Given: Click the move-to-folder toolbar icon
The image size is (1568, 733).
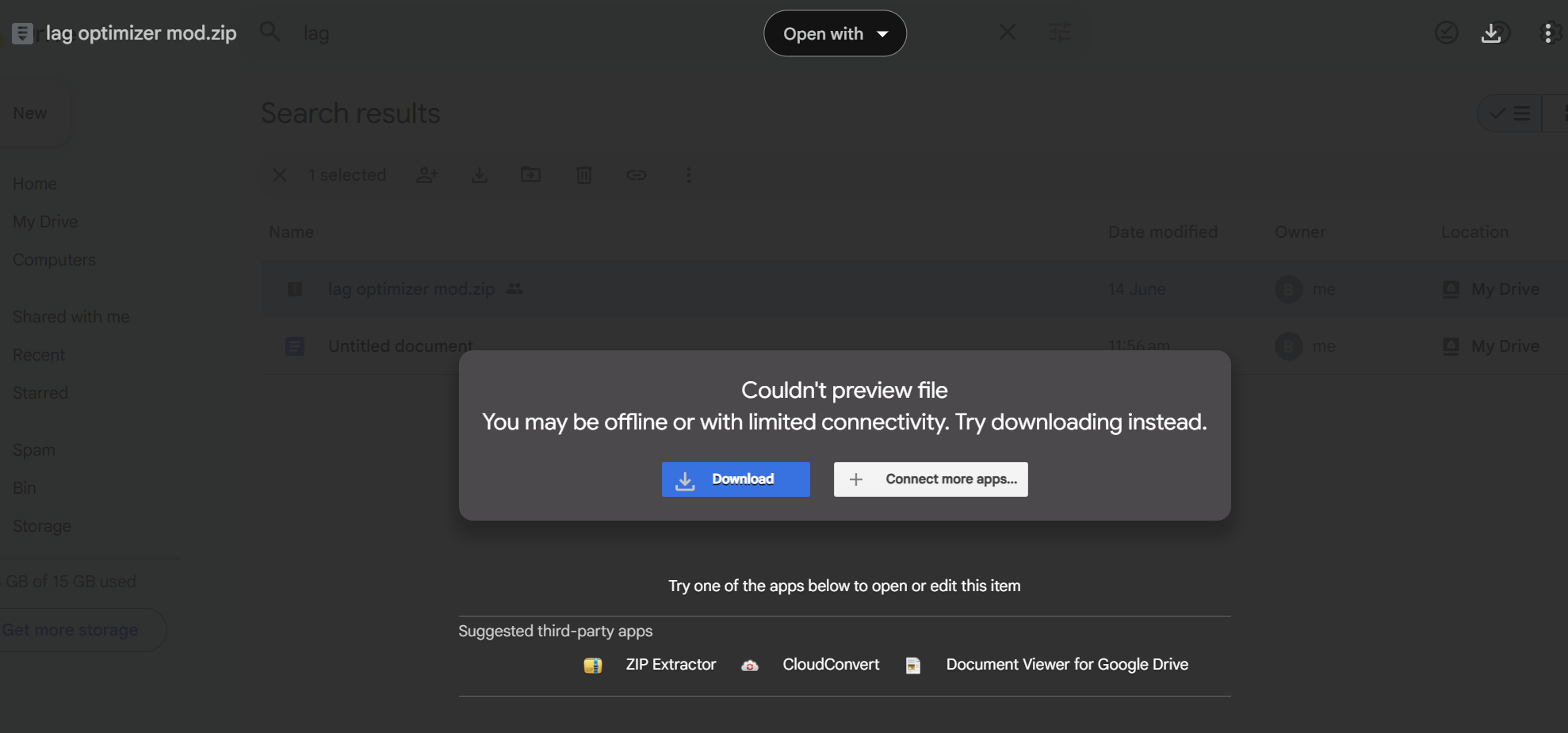Looking at the screenshot, I should pos(531,175).
